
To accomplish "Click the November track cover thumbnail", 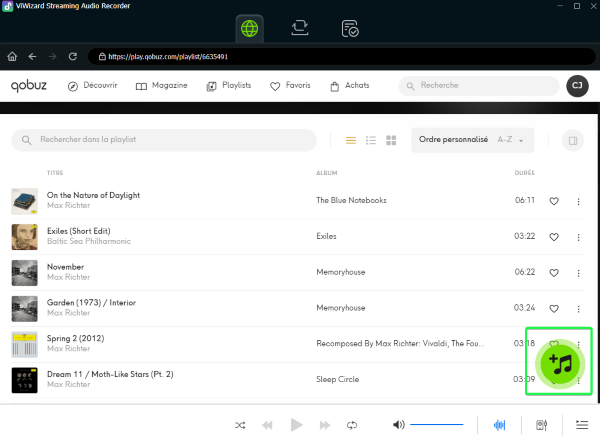I will click(24, 273).
